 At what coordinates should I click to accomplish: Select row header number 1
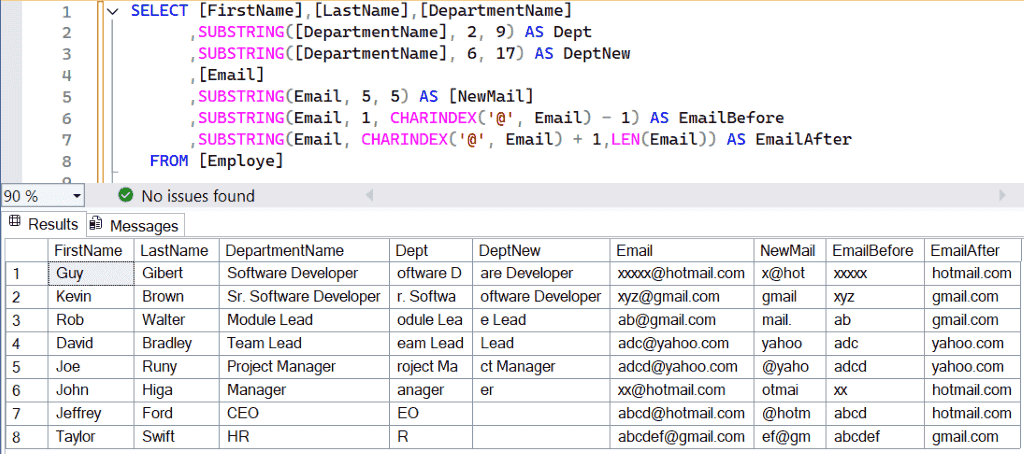(26, 273)
